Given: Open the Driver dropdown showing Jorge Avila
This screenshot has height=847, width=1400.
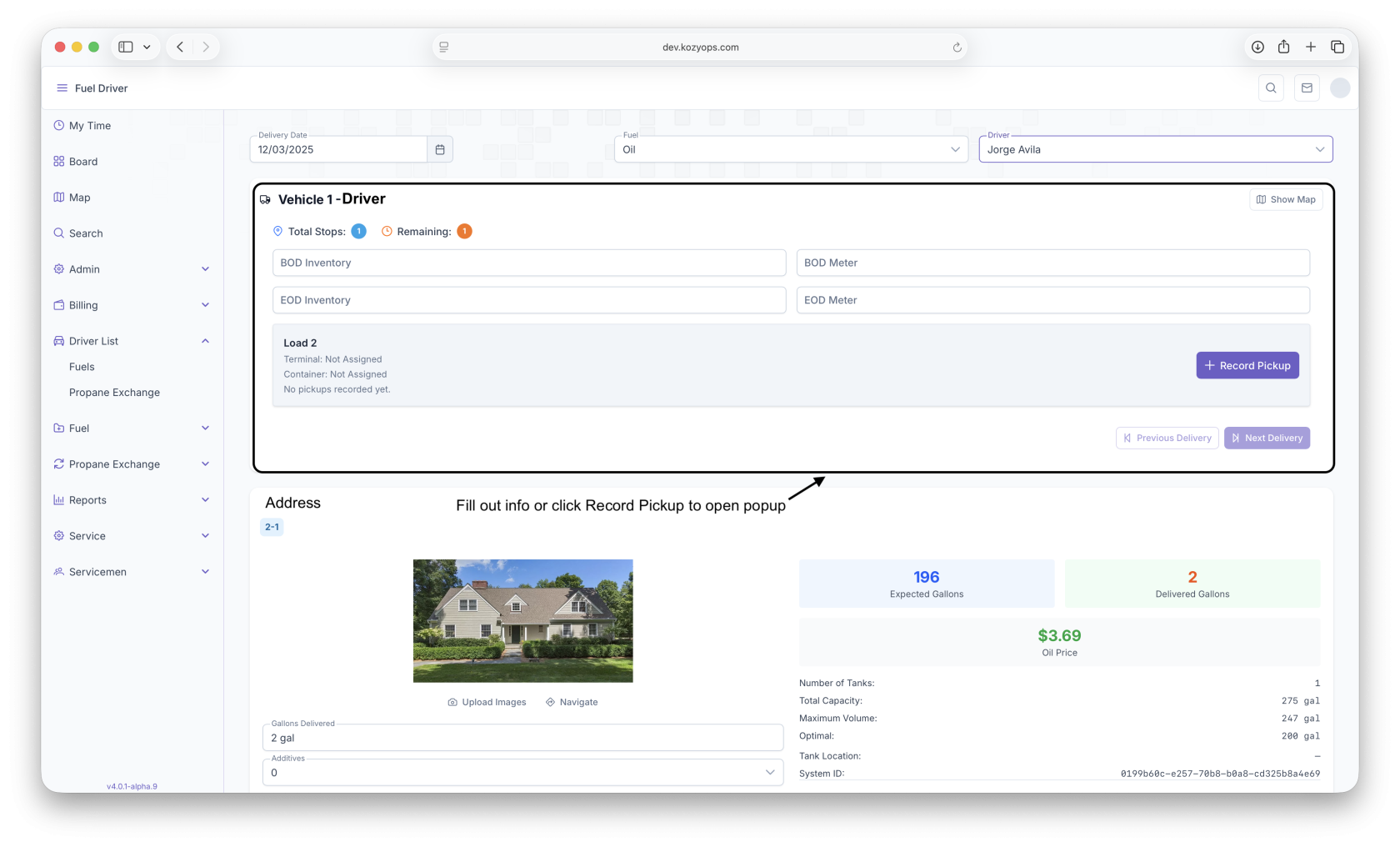Looking at the screenshot, I should (1155, 150).
